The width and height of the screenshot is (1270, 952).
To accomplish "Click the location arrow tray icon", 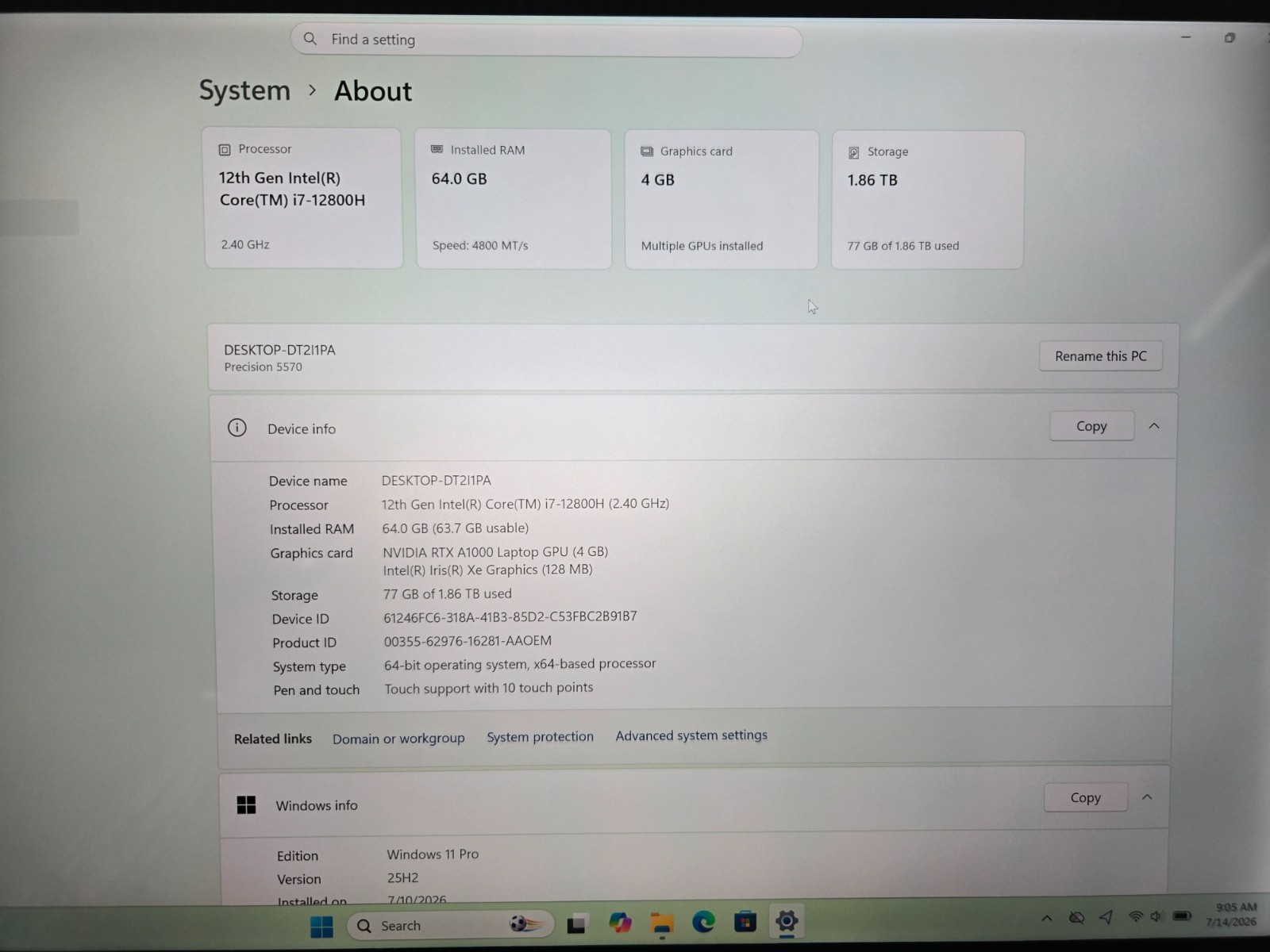I will (x=1106, y=917).
